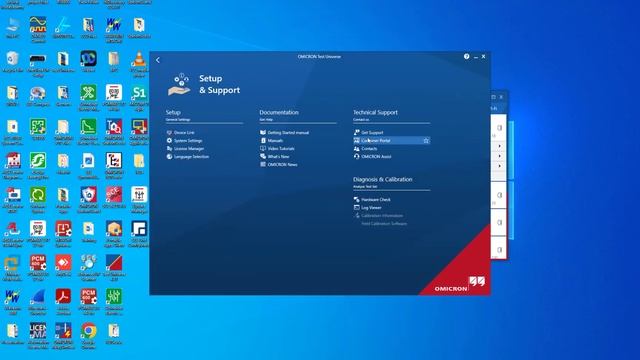Select the Recycle Bin desktop icon
The height and width of the screenshot is (360, 640).
13,62
